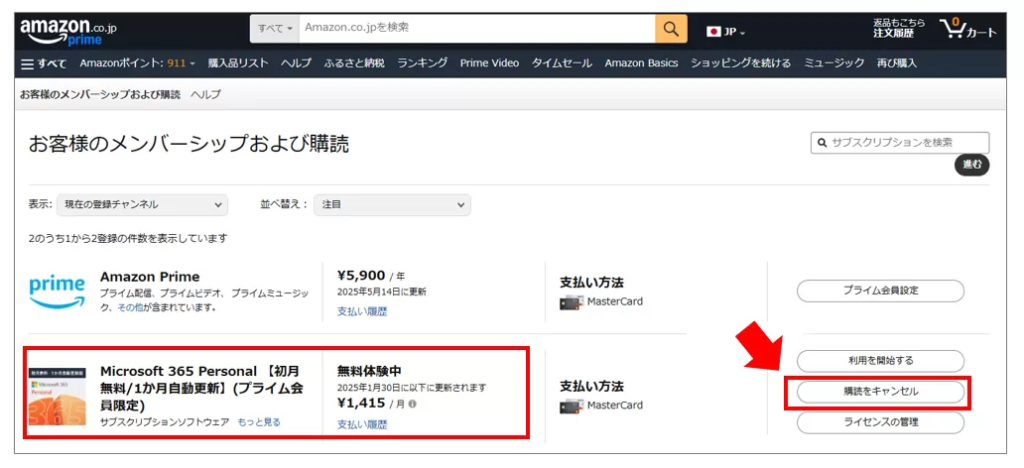This screenshot has width=1024, height=468.
Task: Click the 購読をキャンセル button
Action: point(880,392)
